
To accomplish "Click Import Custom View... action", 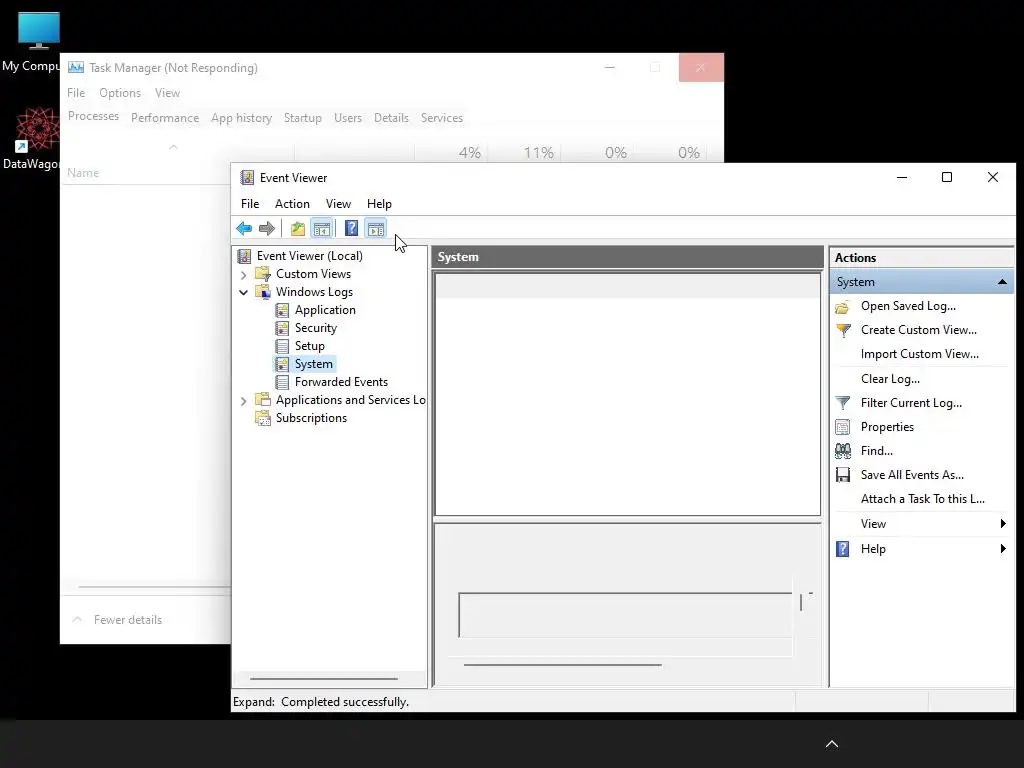I will point(920,354).
